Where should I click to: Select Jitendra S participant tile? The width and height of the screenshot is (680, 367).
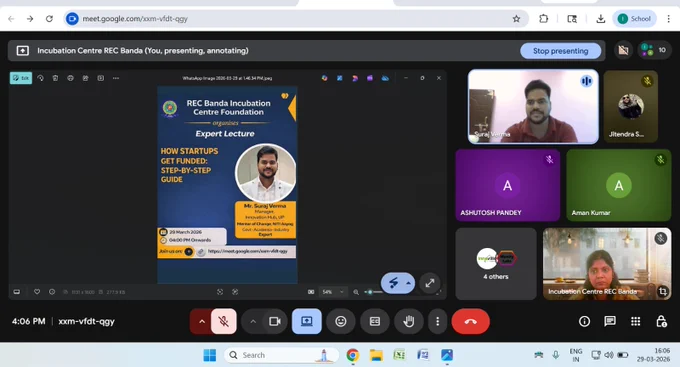click(x=631, y=106)
